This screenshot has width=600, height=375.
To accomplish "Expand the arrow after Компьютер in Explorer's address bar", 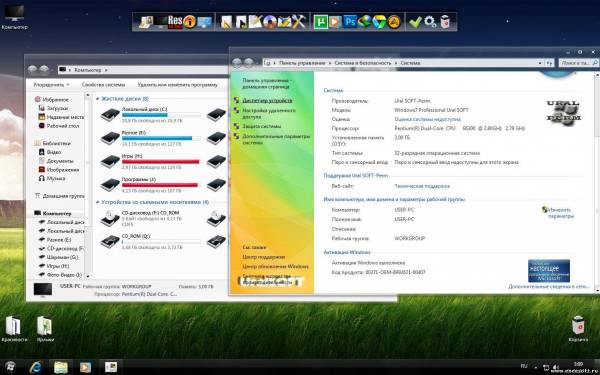I will click(106, 70).
